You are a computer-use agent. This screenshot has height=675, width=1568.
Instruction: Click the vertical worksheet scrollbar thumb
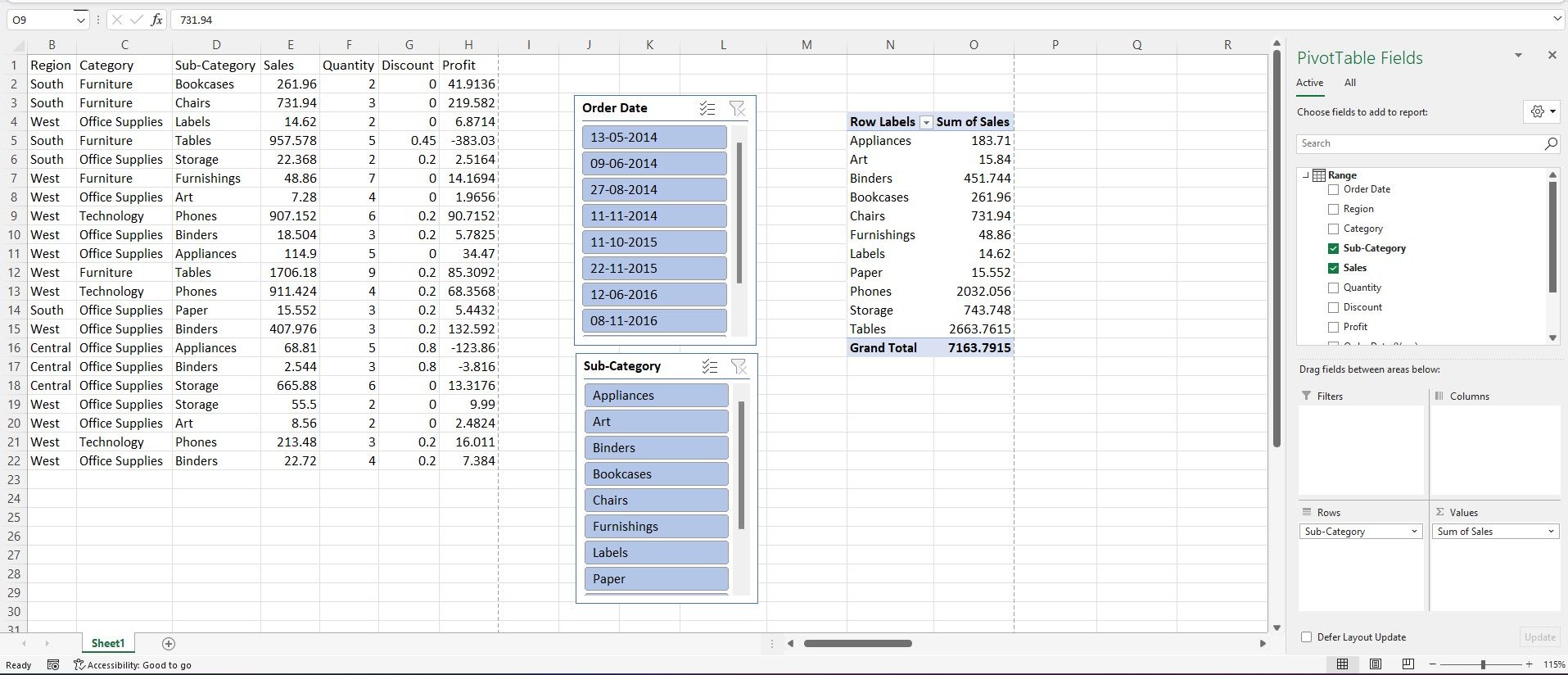pyautogui.click(x=1277, y=249)
